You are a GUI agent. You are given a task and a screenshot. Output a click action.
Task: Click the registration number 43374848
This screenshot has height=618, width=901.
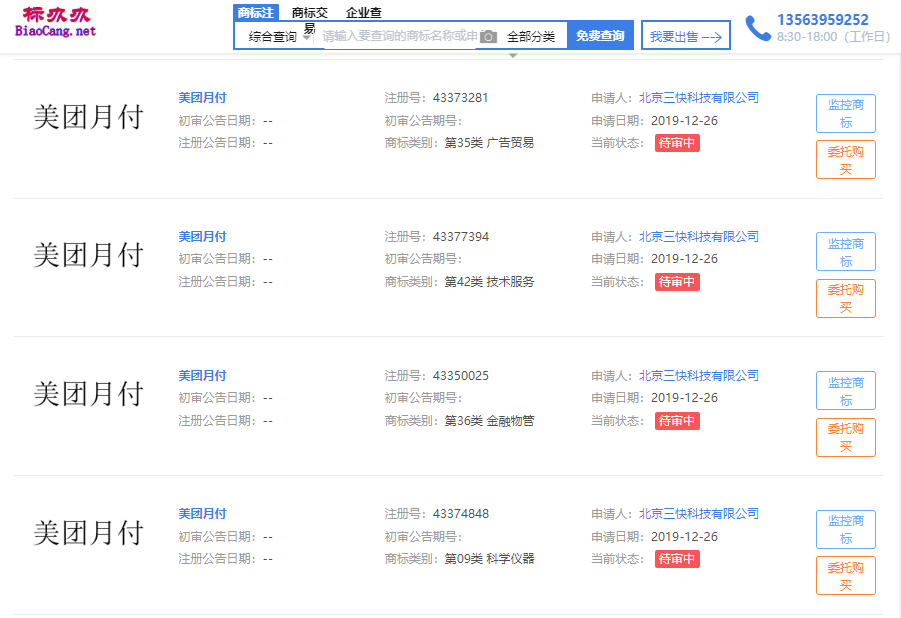tap(461, 515)
